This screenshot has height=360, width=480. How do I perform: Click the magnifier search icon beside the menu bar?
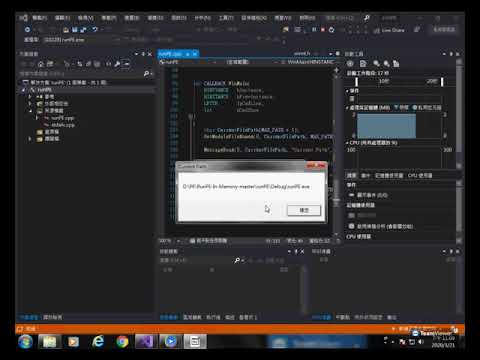point(367,18)
